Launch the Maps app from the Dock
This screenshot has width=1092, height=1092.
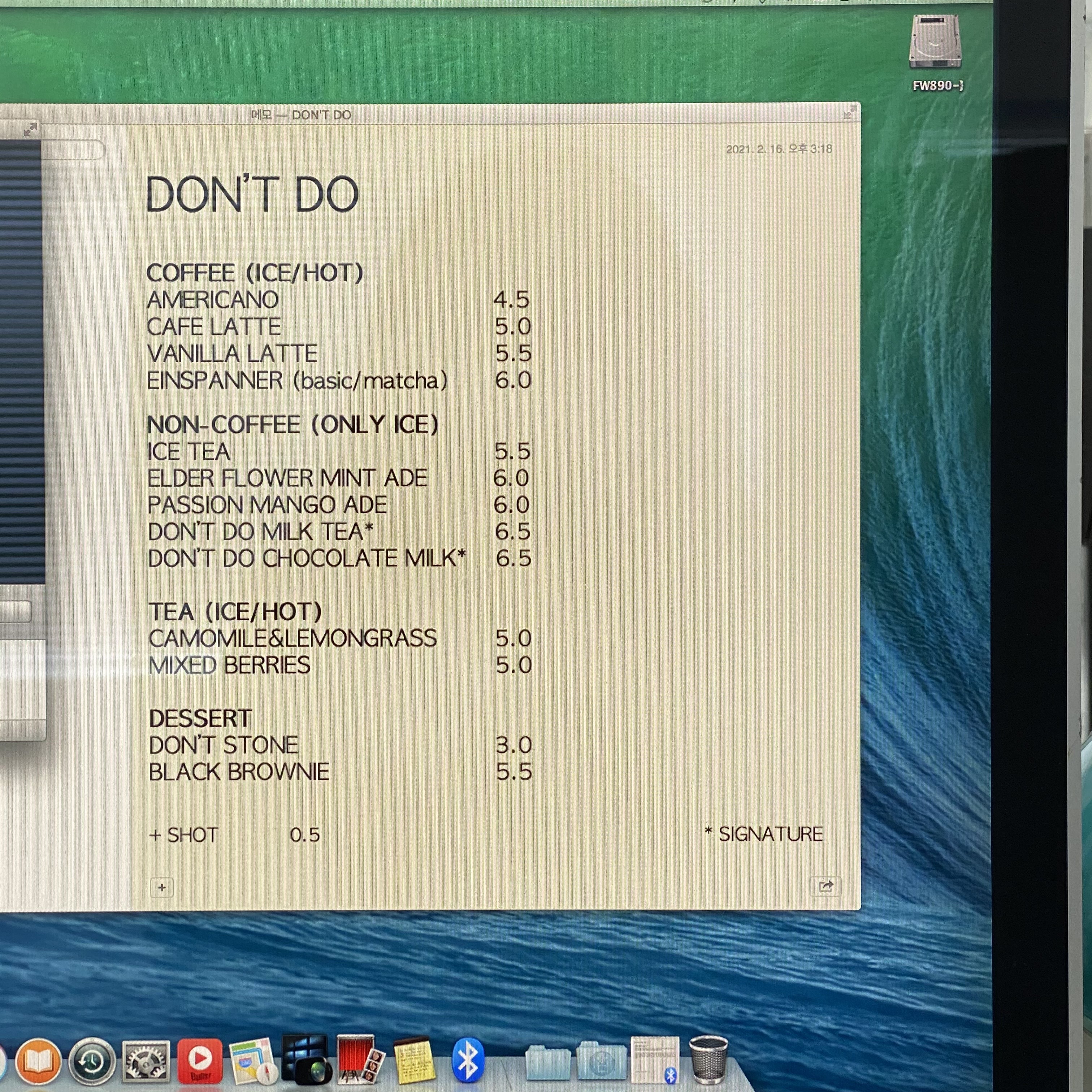[254, 1061]
